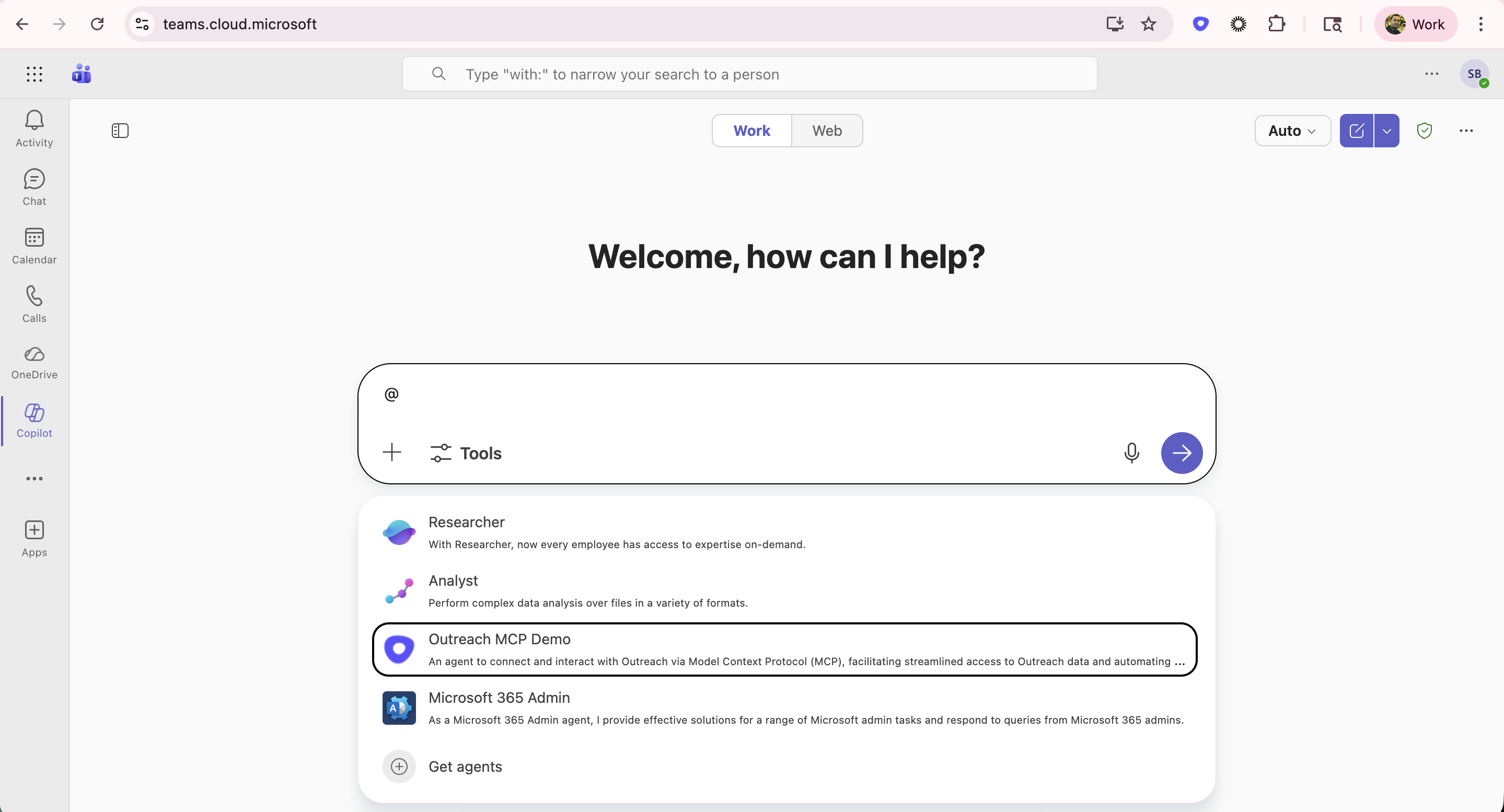
Task: Start a new chat with compose icon
Action: tap(1356, 131)
